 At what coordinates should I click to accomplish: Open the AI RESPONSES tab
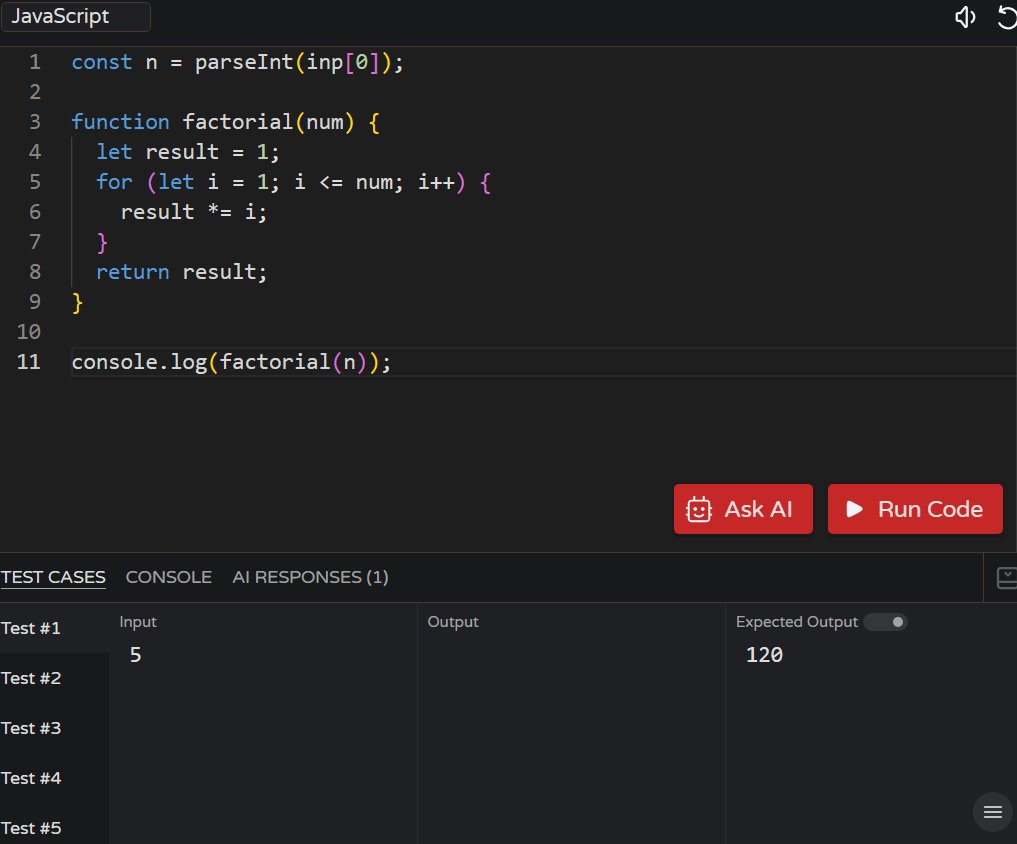pos(310,577)
